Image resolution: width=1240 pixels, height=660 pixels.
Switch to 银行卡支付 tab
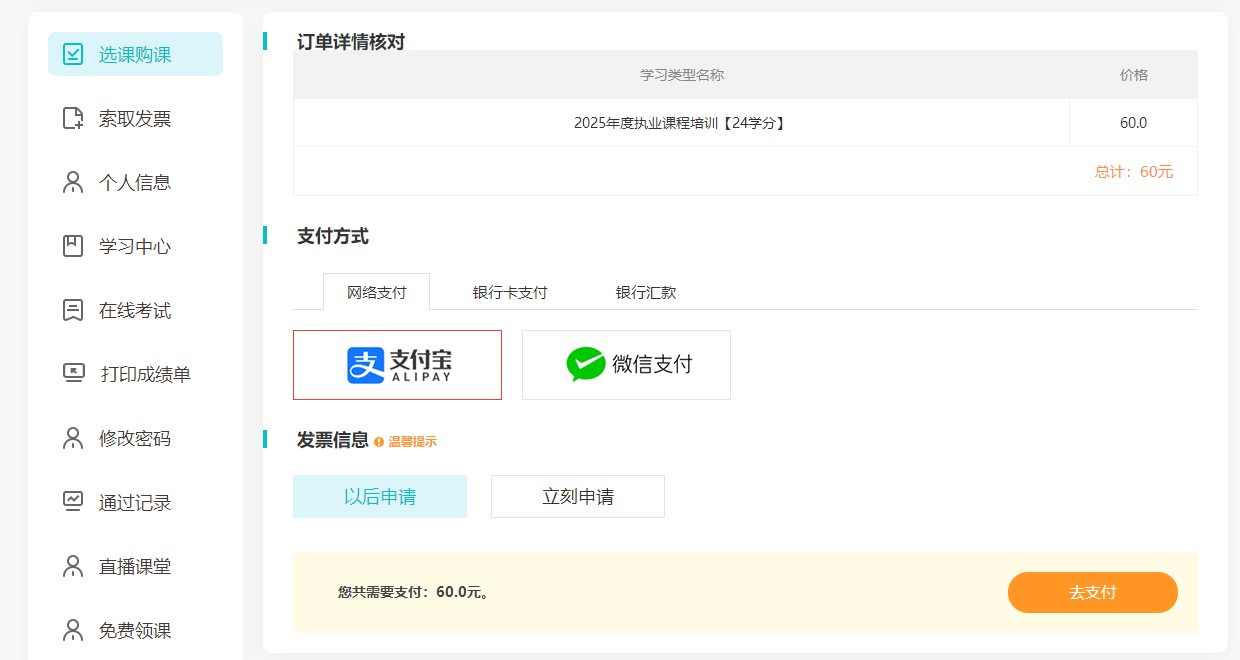pyautogui.click(x=510, y=293)
